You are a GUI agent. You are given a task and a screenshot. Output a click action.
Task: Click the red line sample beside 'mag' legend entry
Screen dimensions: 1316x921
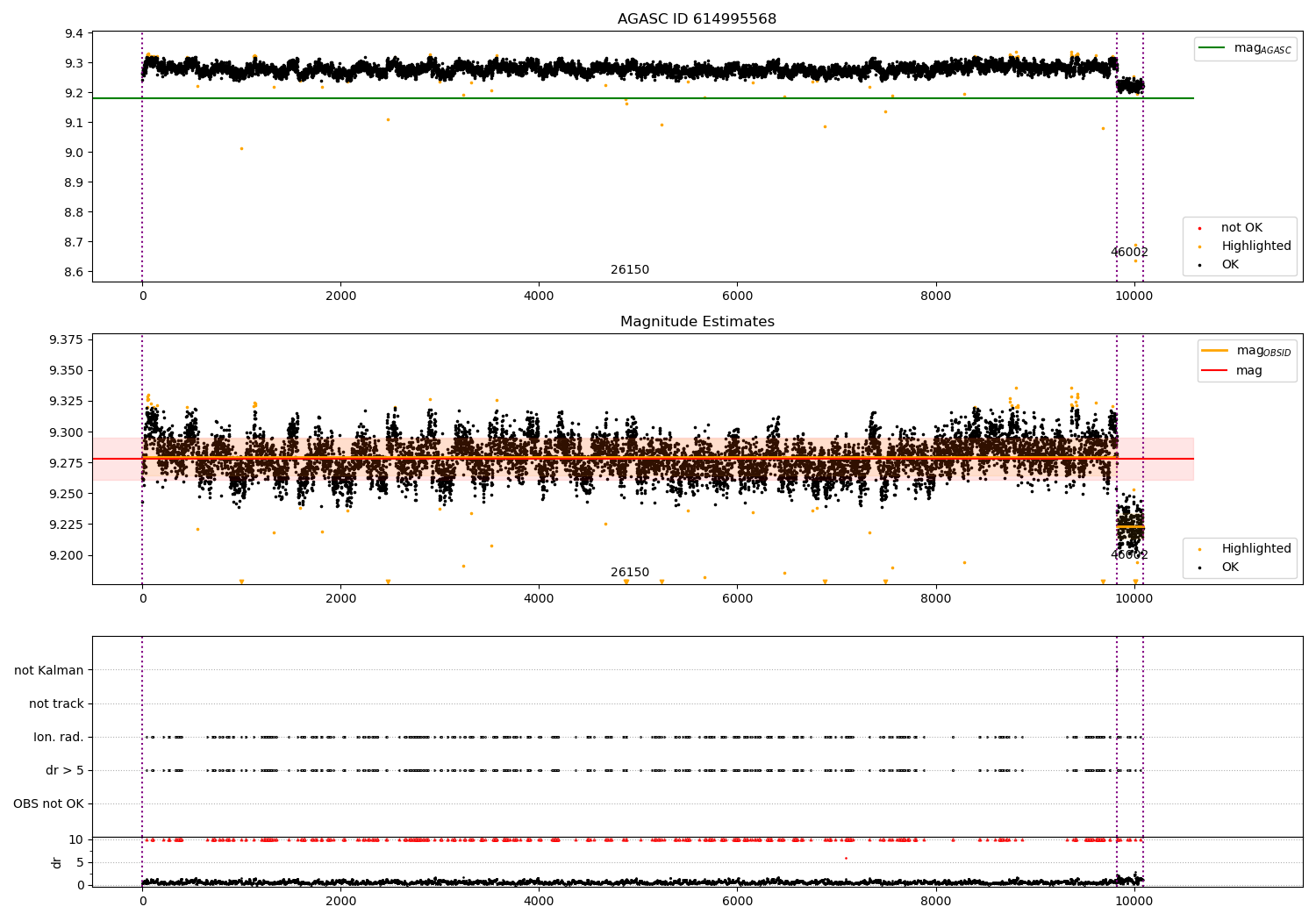pos(1214,370)
